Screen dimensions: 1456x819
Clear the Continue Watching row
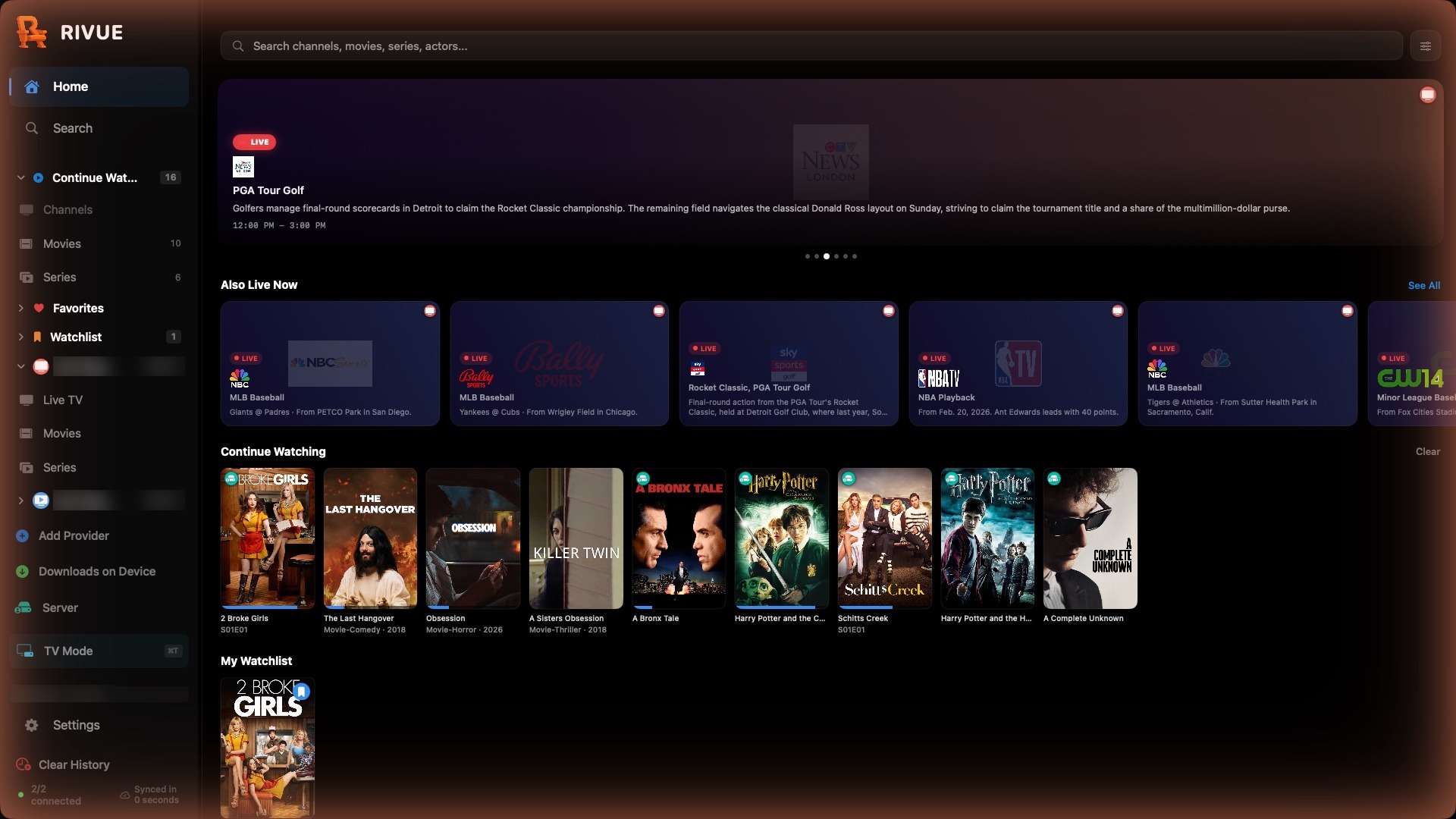1427,451
